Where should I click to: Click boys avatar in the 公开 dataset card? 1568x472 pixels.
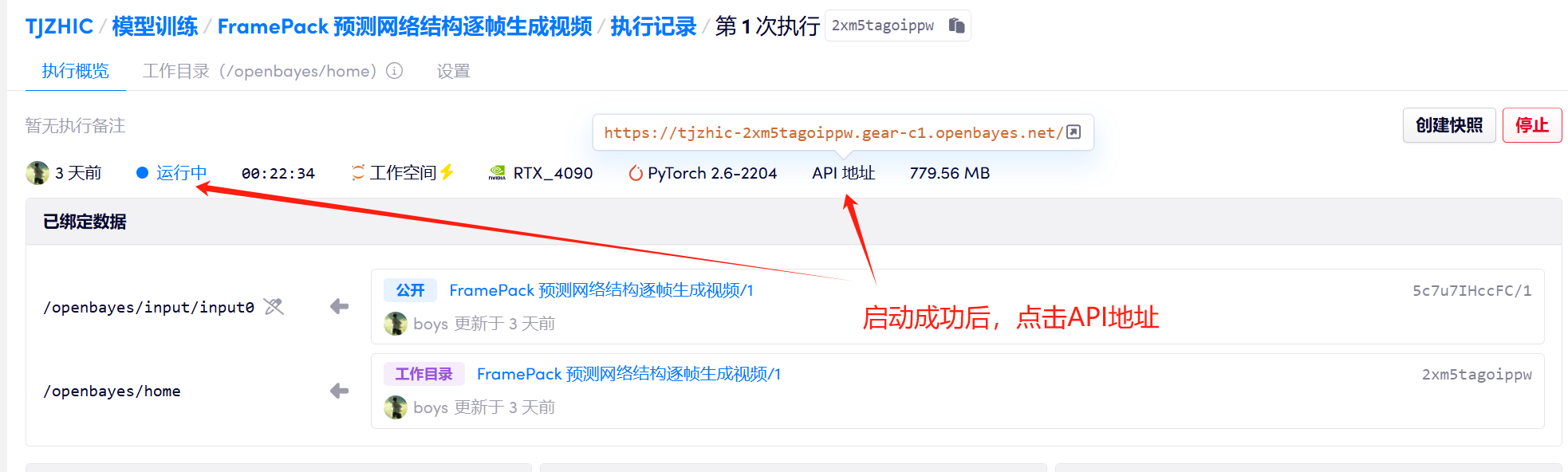tap(396, 324)
